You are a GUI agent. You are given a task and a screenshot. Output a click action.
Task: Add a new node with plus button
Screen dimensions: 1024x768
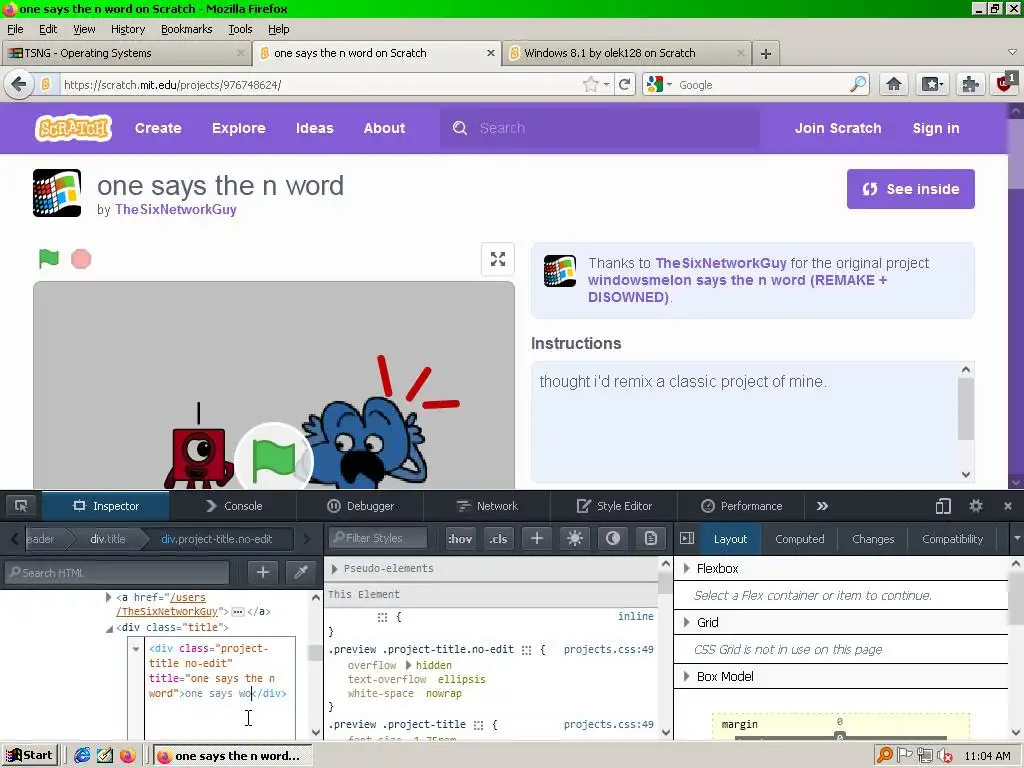pyautogui.click(x=263, y=573)
